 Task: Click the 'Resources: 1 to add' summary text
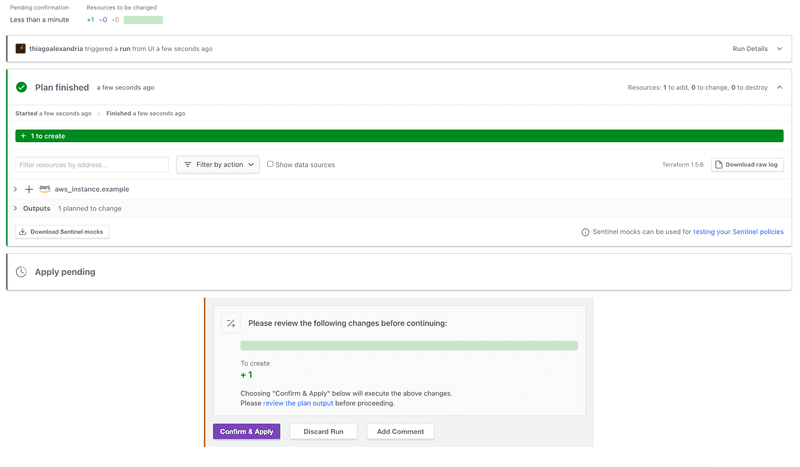(x=697, y=87)
